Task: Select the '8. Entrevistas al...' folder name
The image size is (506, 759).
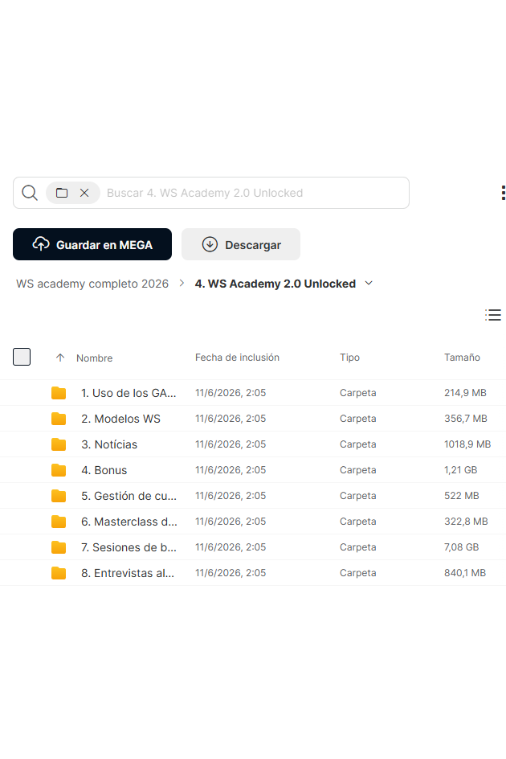Action: click(127, 573)
